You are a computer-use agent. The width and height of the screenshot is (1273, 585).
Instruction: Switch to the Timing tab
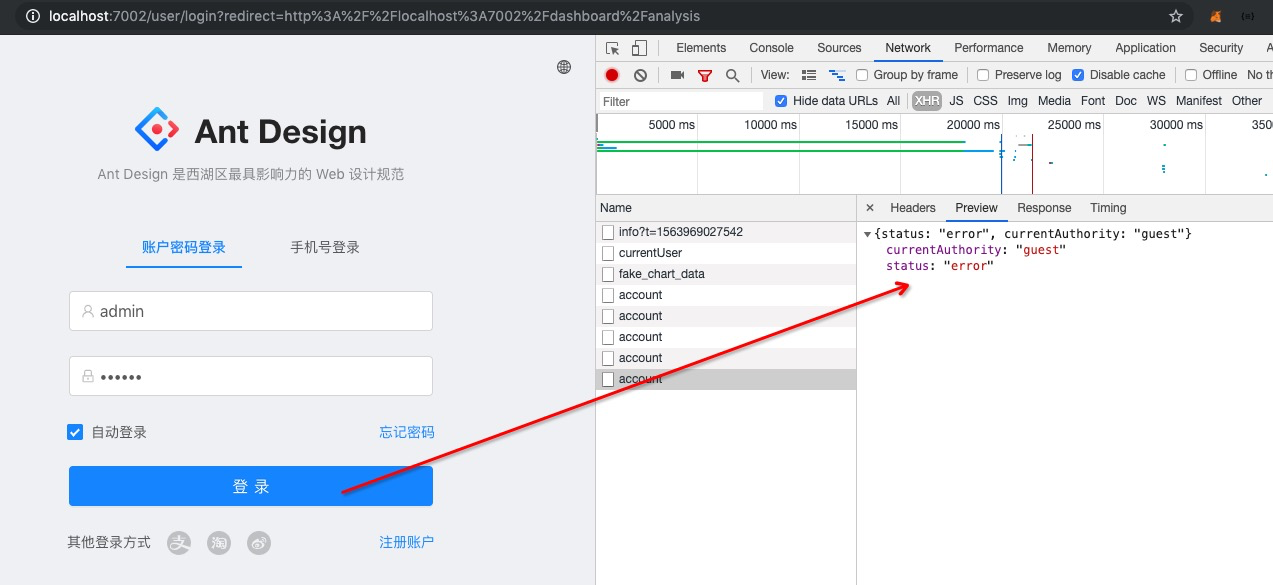click(x=1108, y=208)
